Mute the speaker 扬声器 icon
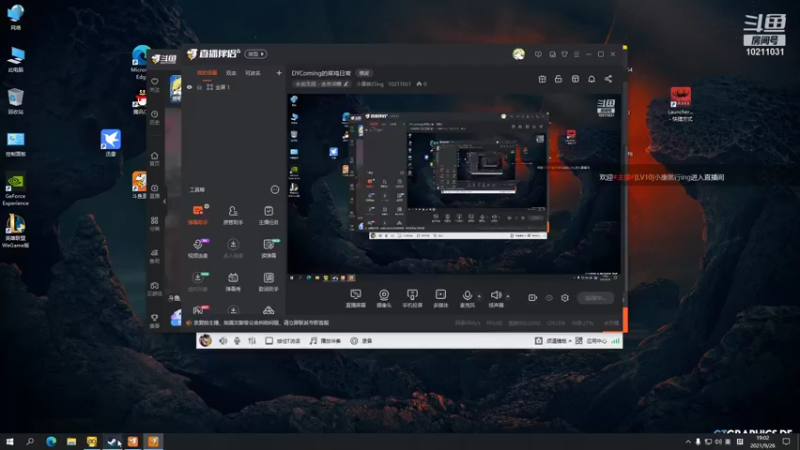 click(495, 295)
